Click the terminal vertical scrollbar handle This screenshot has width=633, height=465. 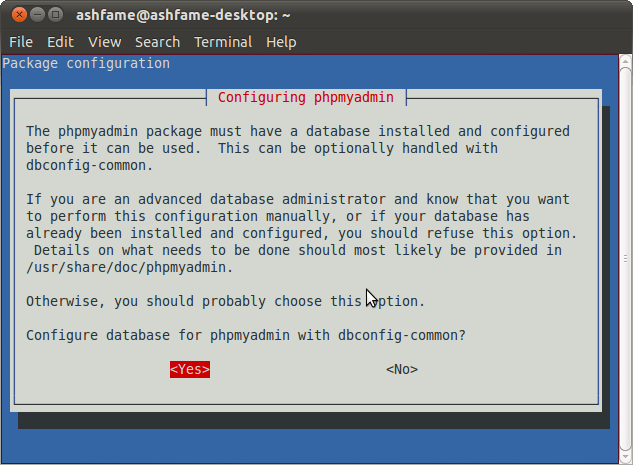[625, 258]
